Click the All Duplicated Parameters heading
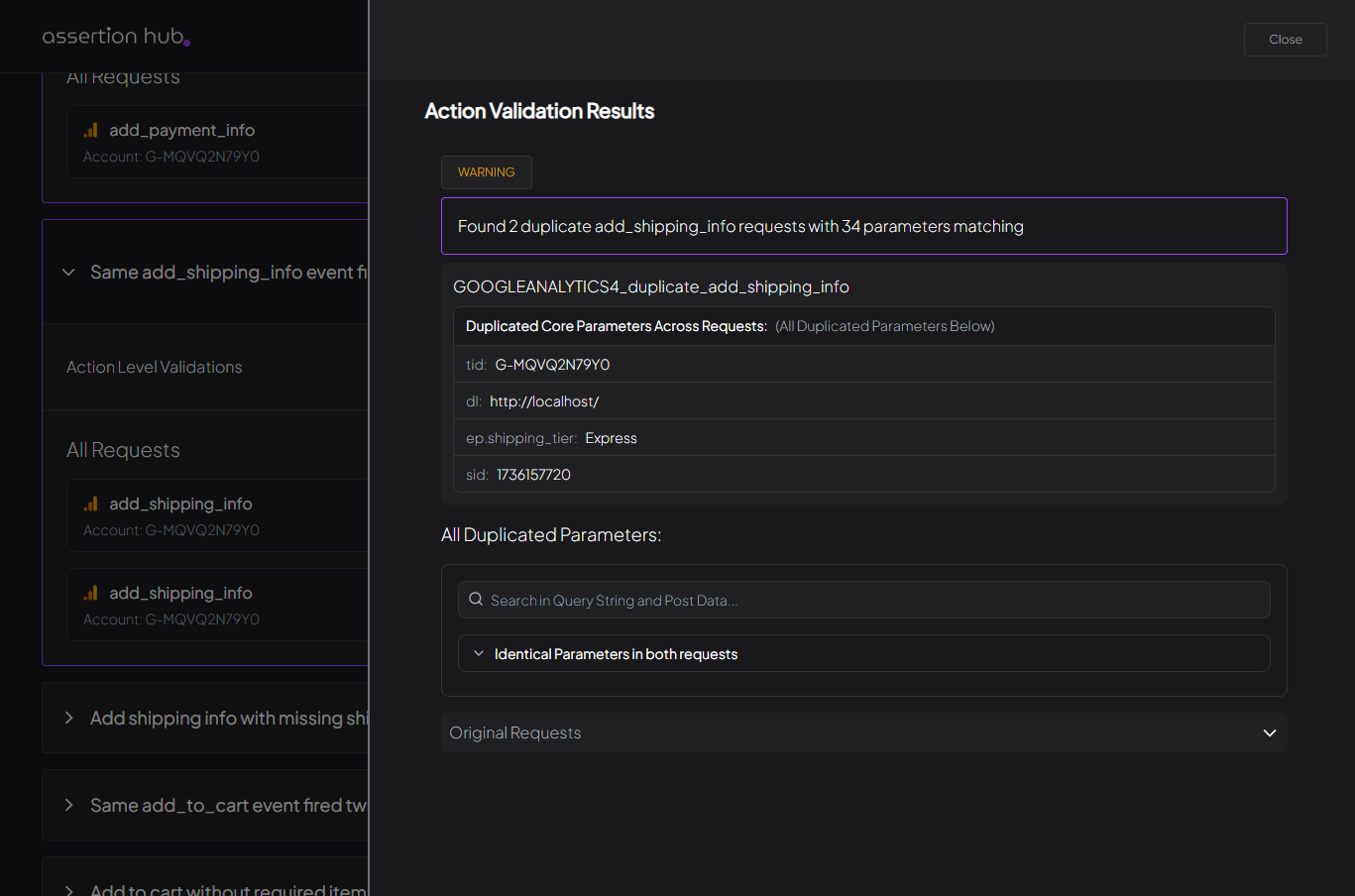Image resolution: width=1355 pixels, height=896 pixels. [551, 535]
